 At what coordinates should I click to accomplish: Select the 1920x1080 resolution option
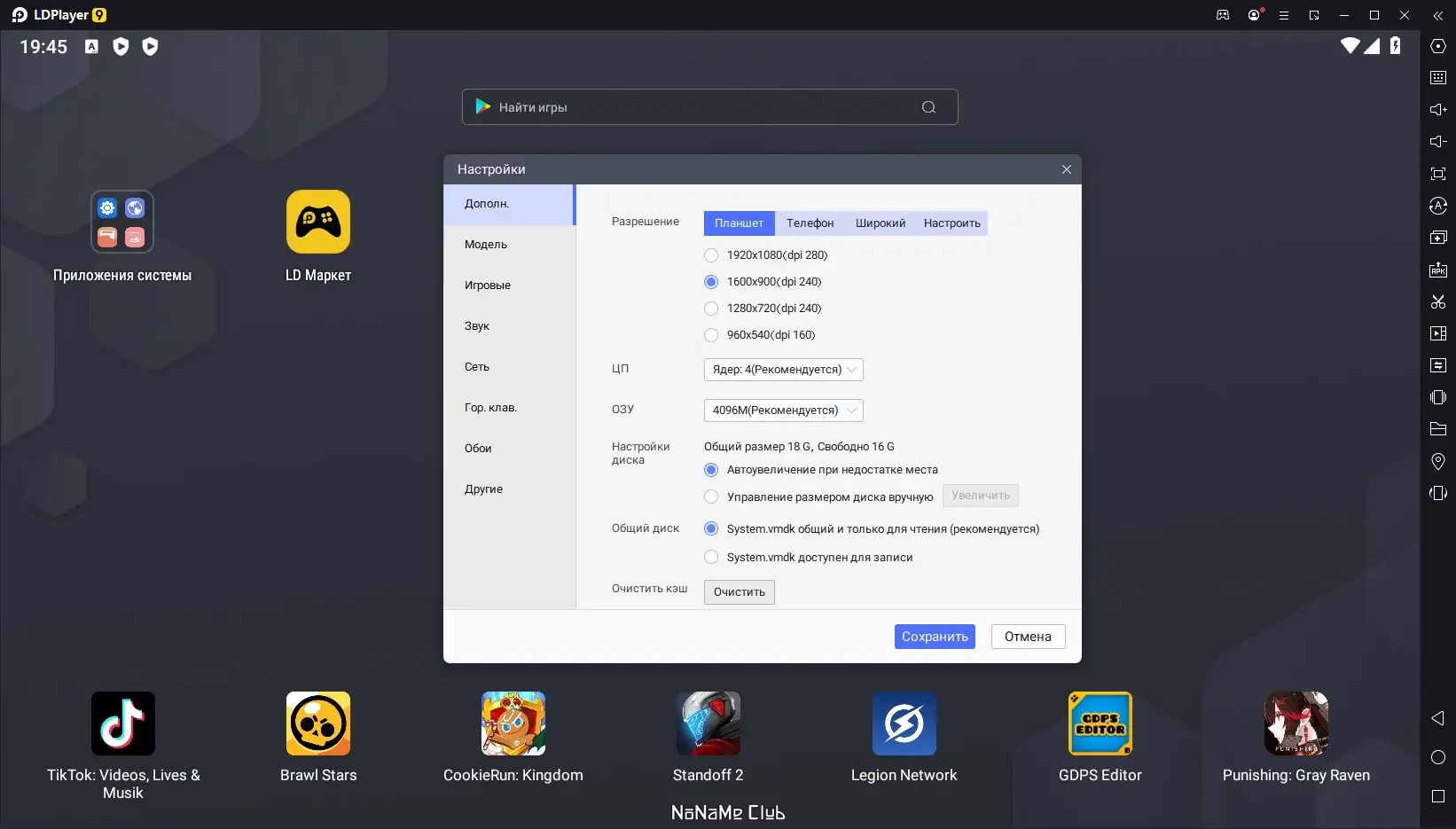tap(711, 255)
